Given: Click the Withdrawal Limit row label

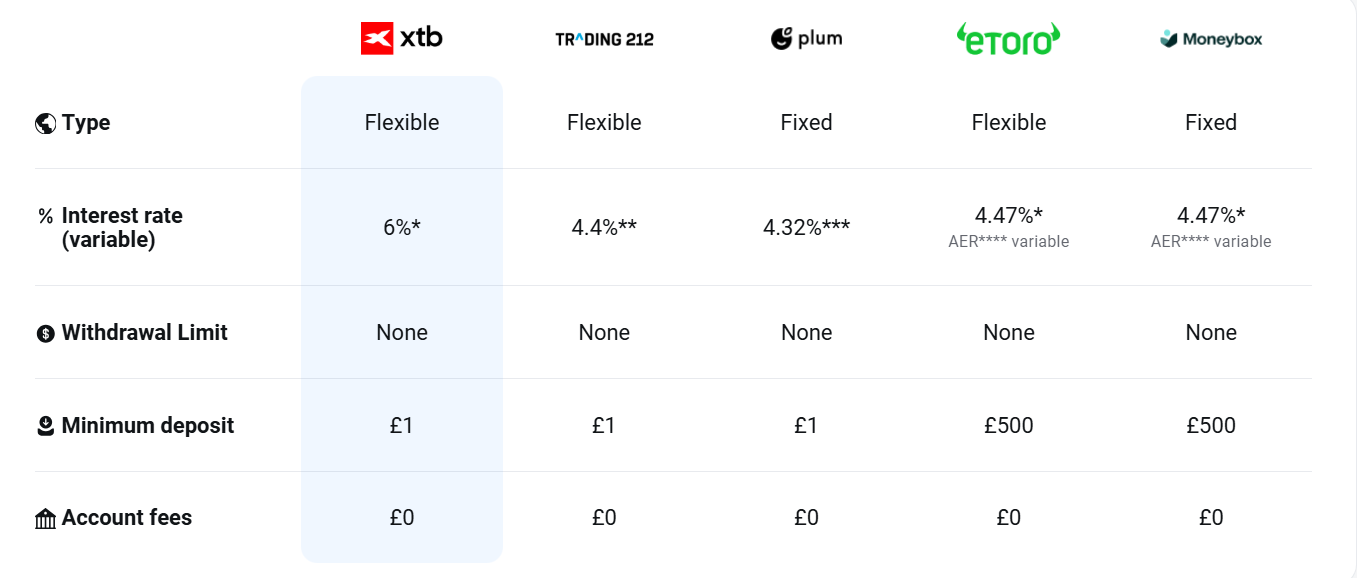Looking at the screenshot, I should 145,333.
